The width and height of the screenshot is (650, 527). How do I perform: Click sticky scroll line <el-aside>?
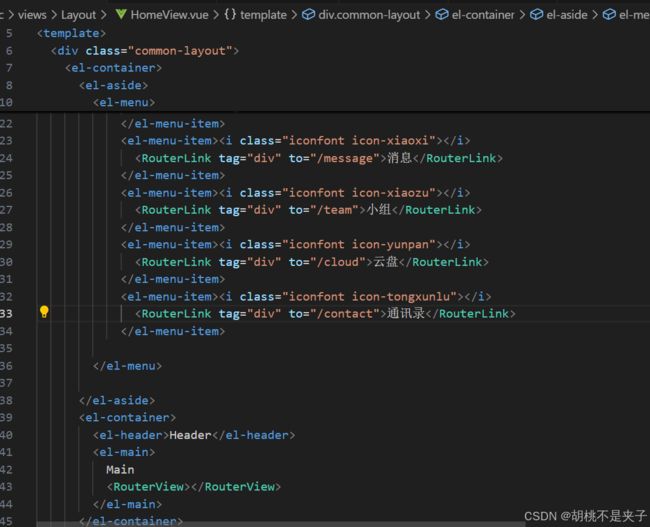(114, 85)
